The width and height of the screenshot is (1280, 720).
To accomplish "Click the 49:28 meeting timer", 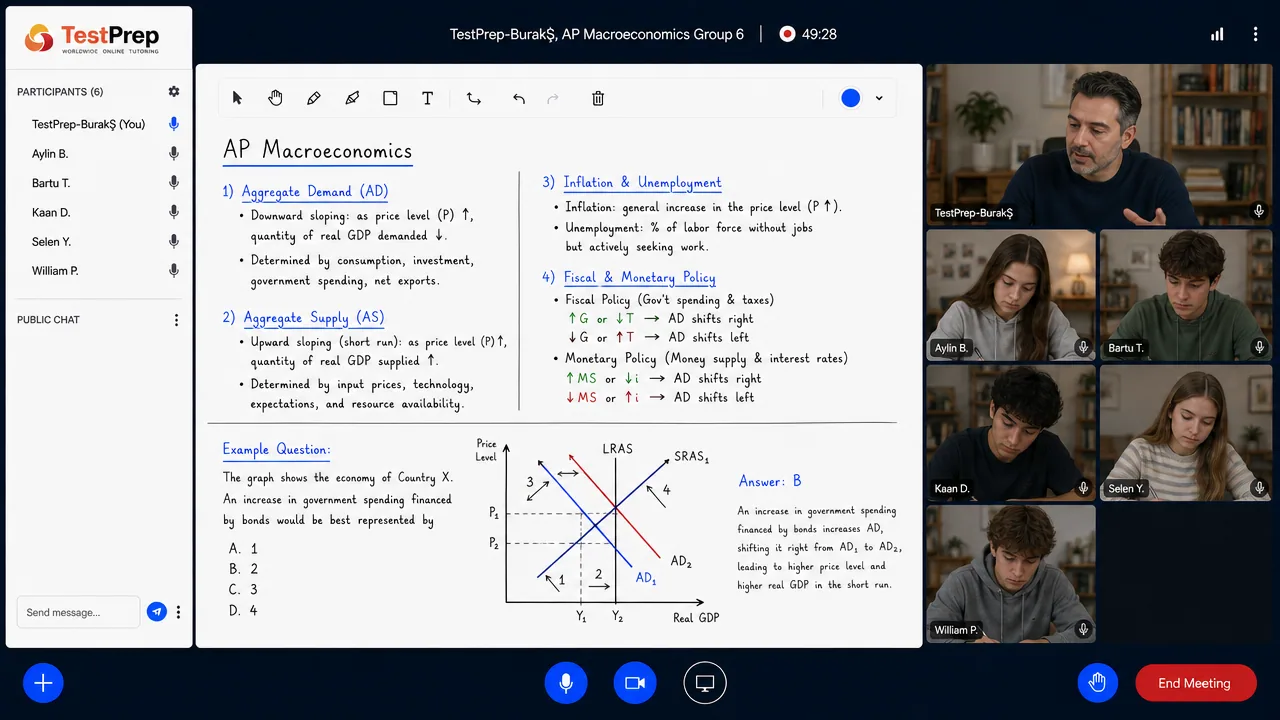I will (x=819, y=34).
